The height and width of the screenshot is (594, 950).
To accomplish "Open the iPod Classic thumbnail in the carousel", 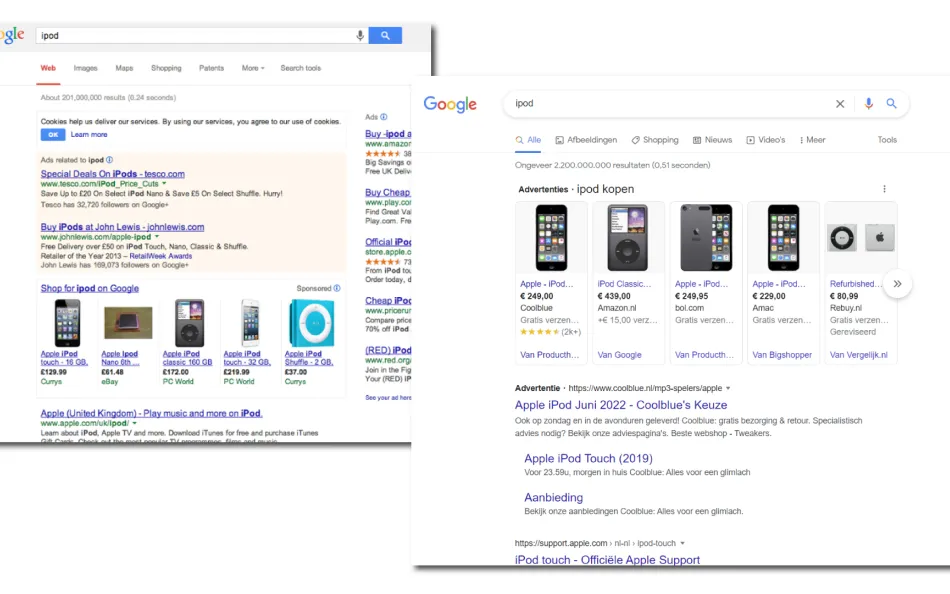I will (627, 236).
